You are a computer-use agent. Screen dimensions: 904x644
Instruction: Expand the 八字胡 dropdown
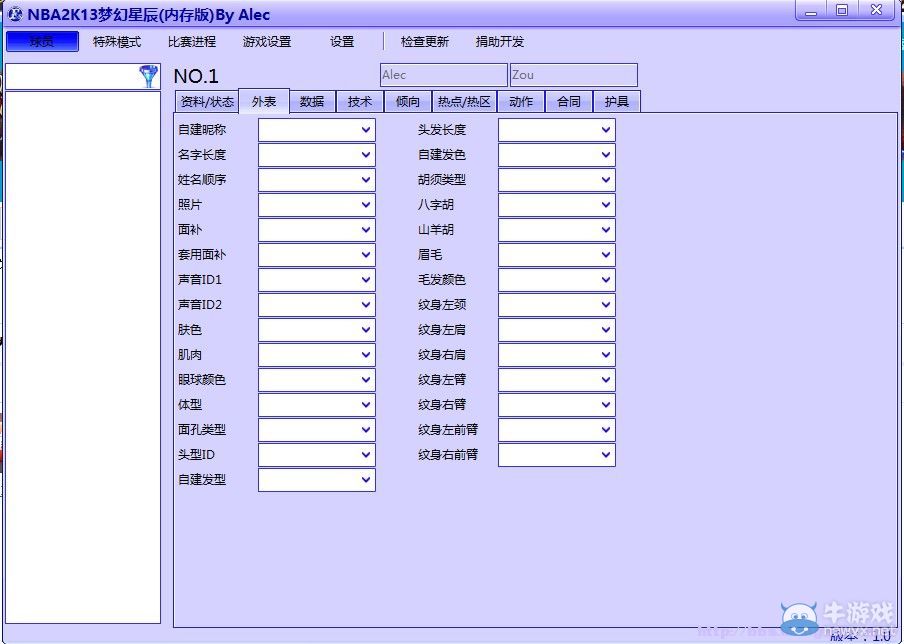point(556,205)
